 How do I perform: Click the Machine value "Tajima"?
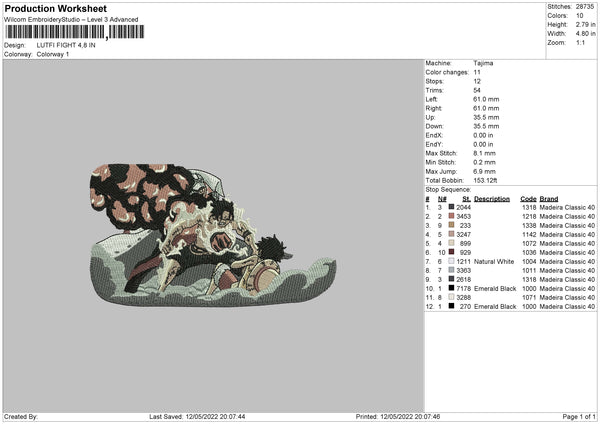483,63
